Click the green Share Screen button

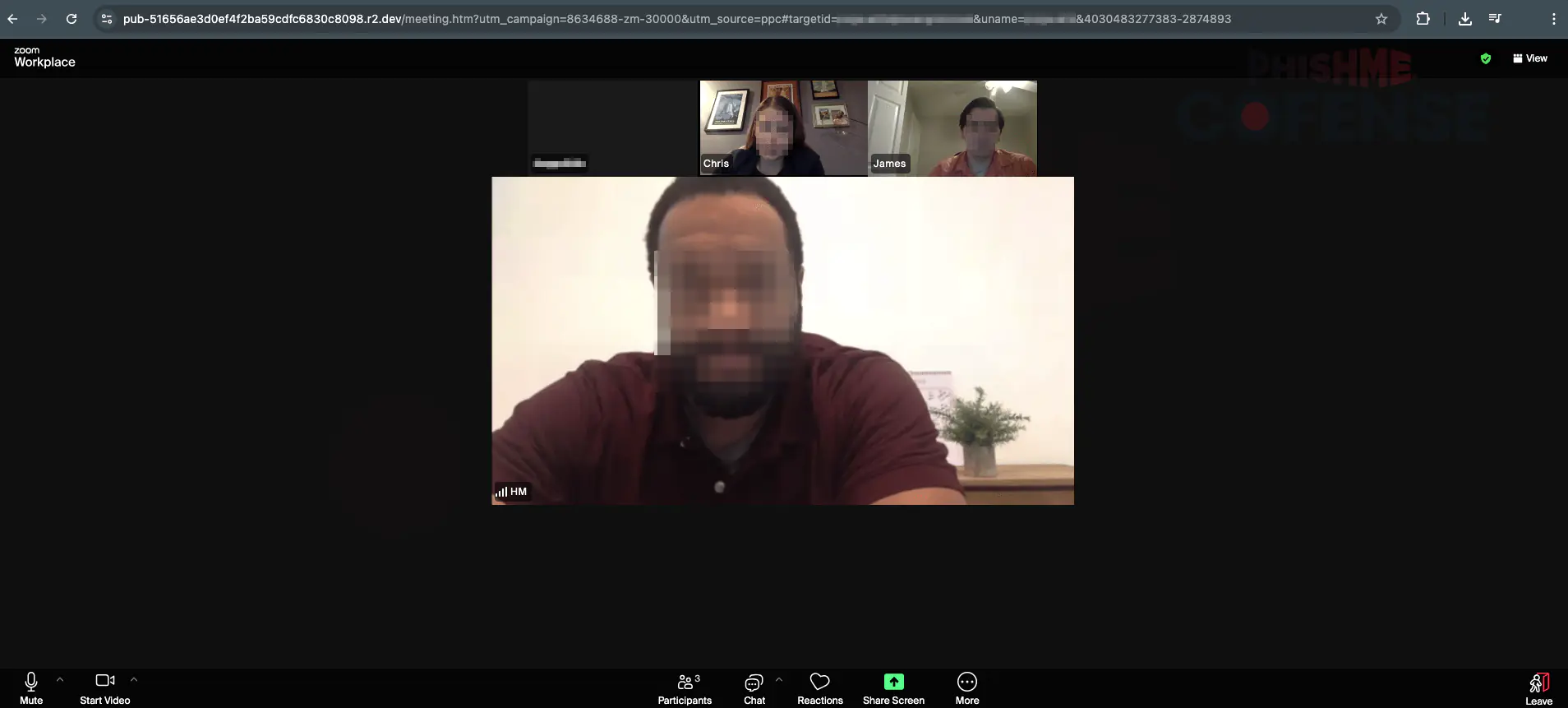893,683
